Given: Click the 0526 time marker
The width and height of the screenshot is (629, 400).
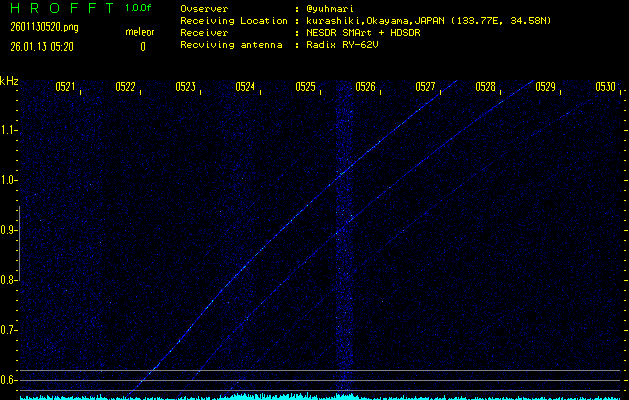Looking at the screenshot, I should 366,87.
